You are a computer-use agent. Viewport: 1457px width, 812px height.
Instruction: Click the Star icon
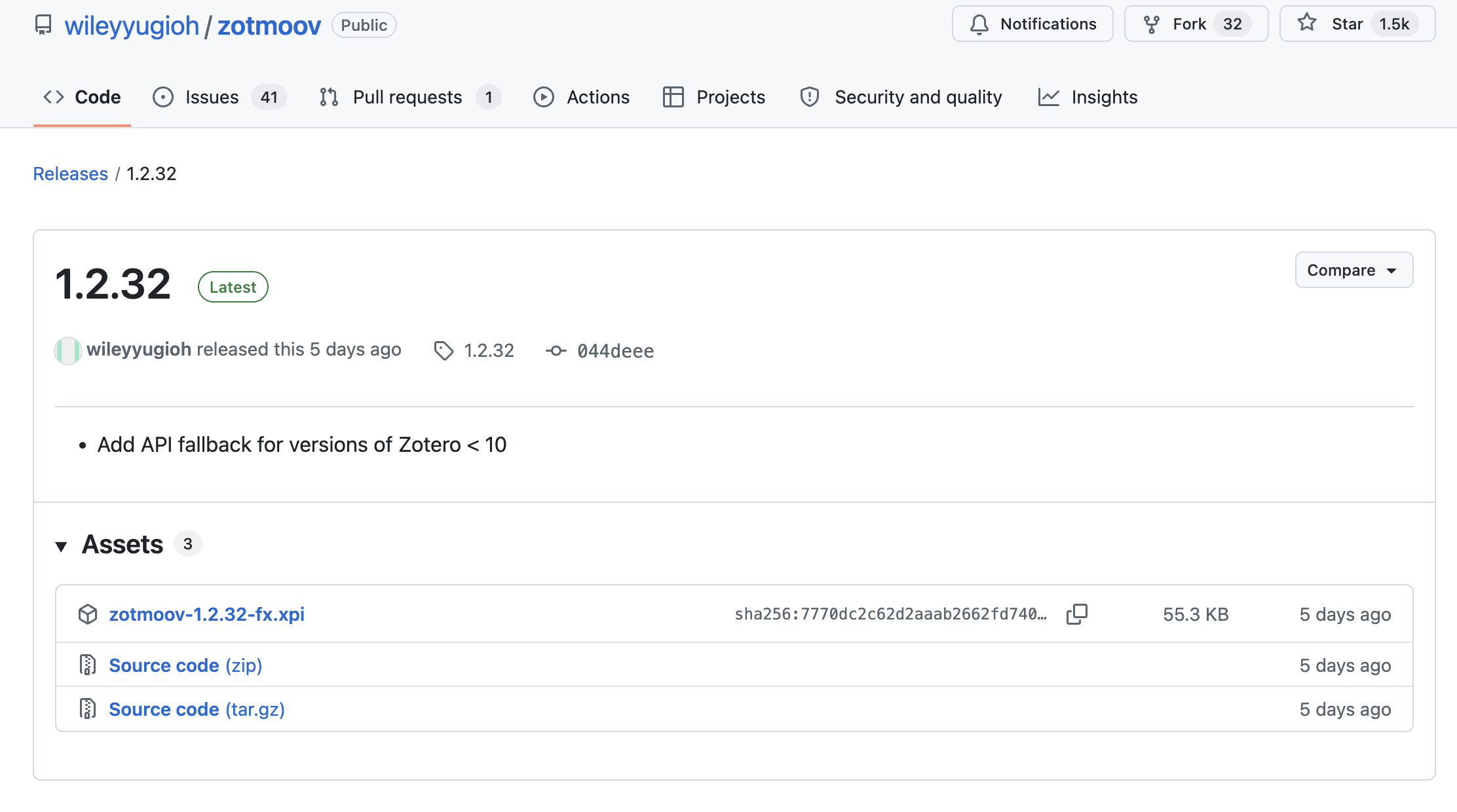pos(1307,23)
